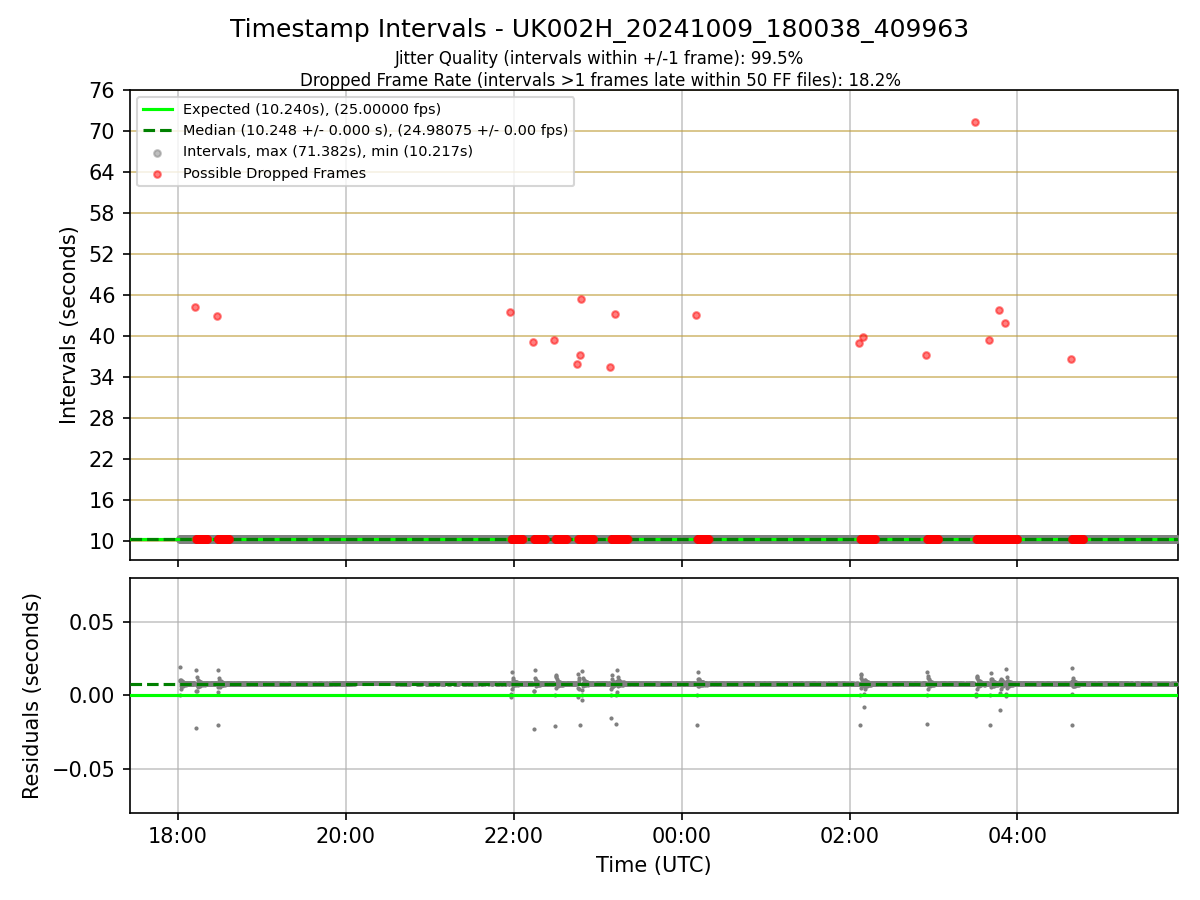Select the 'Intervals, max (71.382s)' legend entry
1200x900 pixels.
click(328, 151)
